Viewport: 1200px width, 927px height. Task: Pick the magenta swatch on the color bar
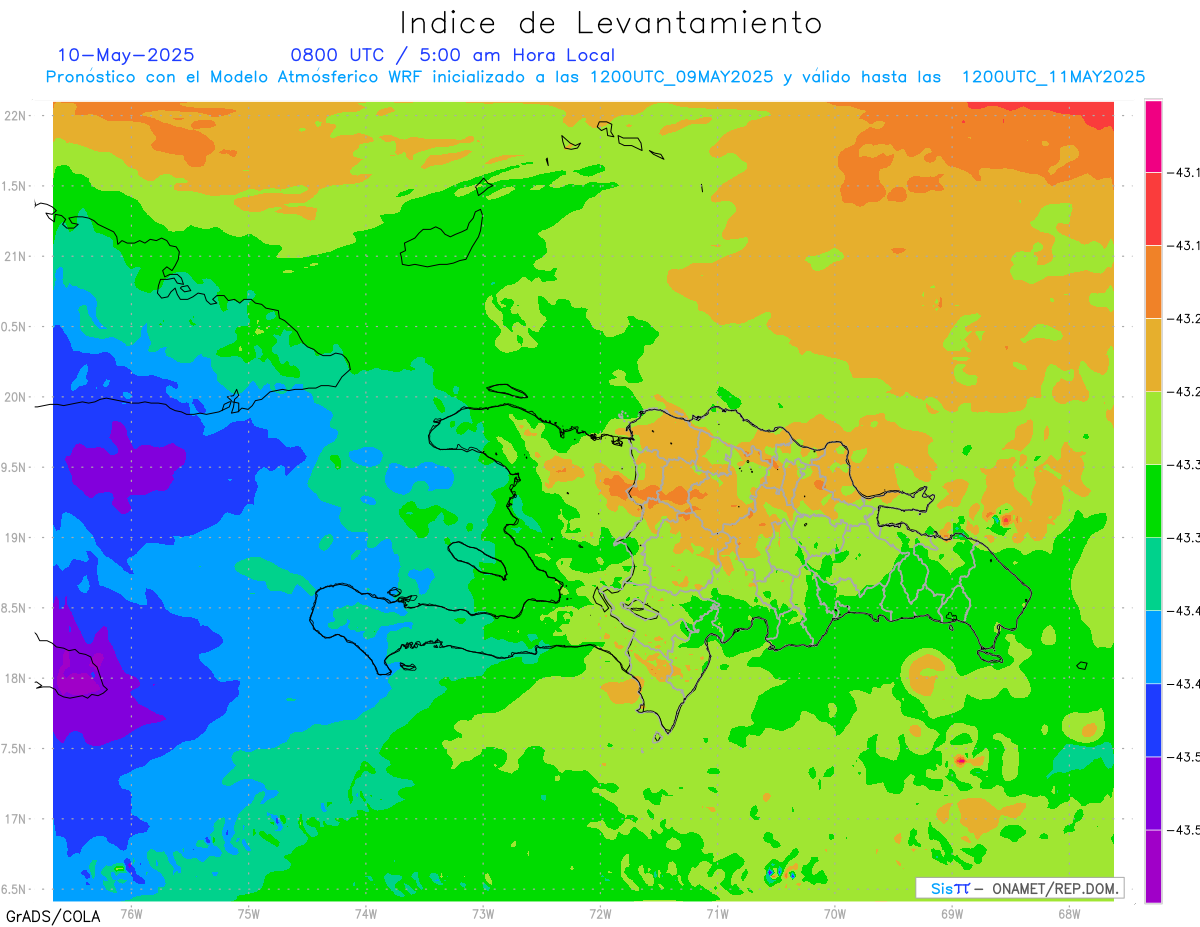point(1153,136)
